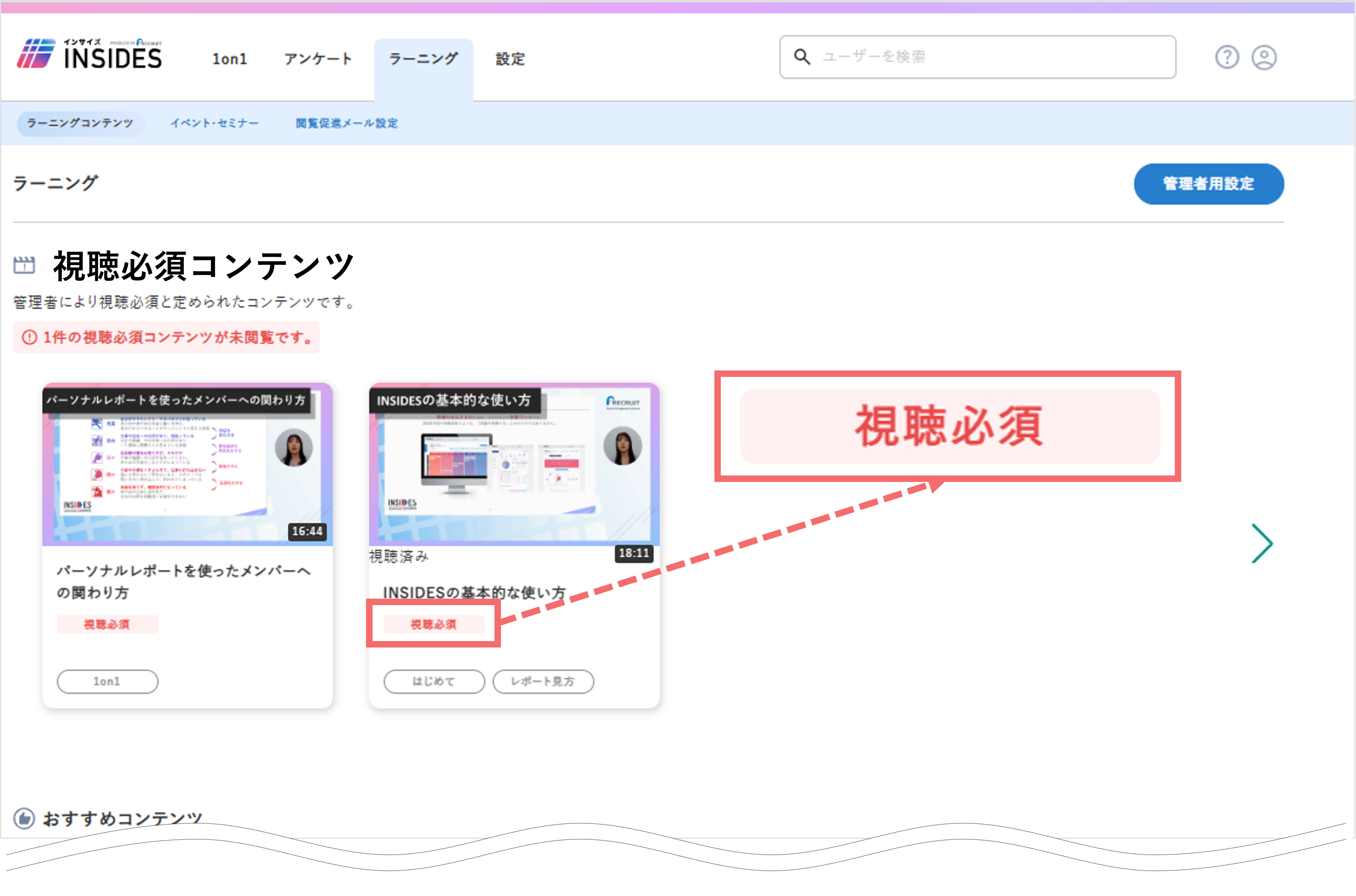Click the ラーニング page title

(x=55, y=183)
